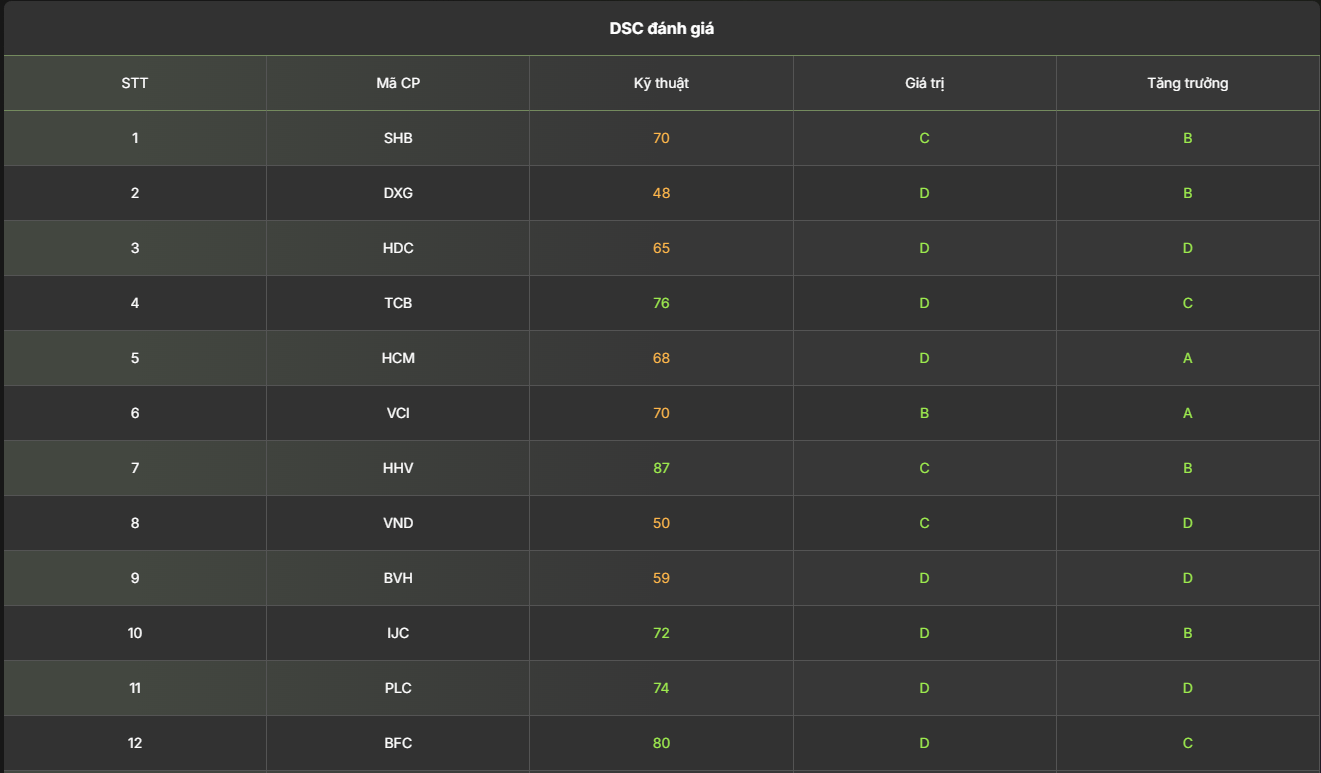Viewport: 1321px width, 773px height.
Task: Open the SHB stock code
Action: (x=398, y=138)
